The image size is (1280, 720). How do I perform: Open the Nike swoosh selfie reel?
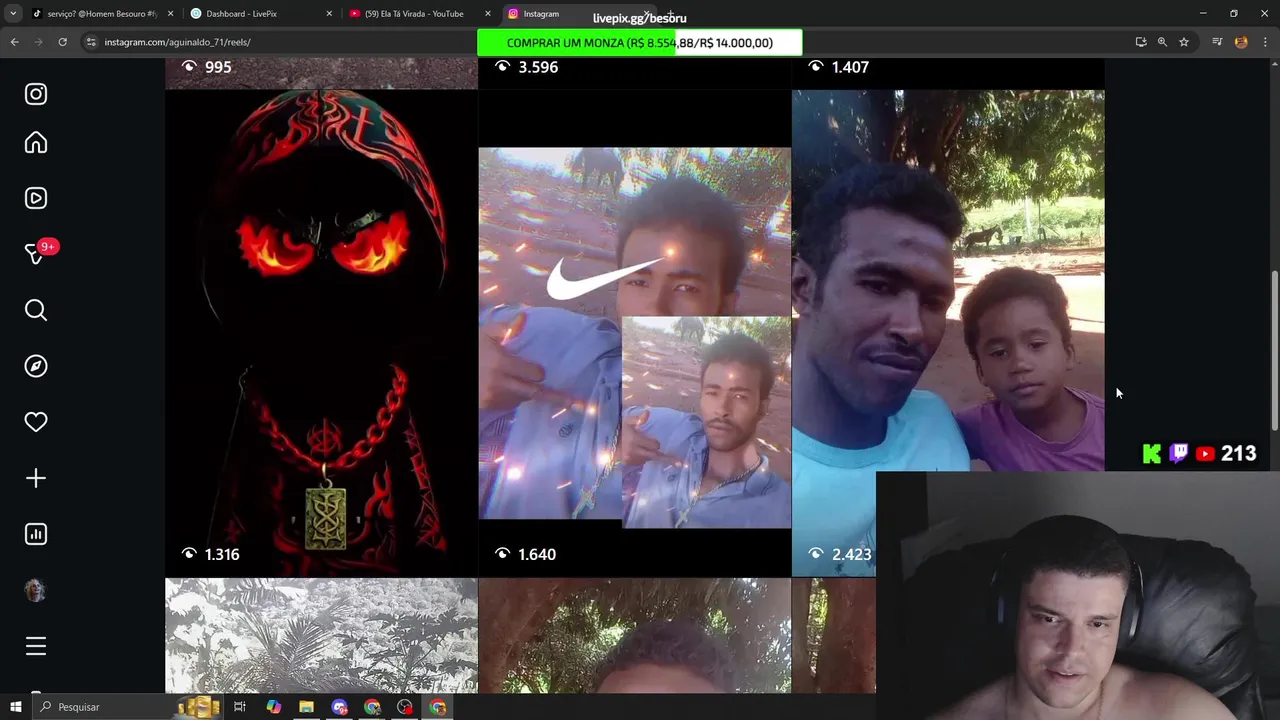coord(634,333)
